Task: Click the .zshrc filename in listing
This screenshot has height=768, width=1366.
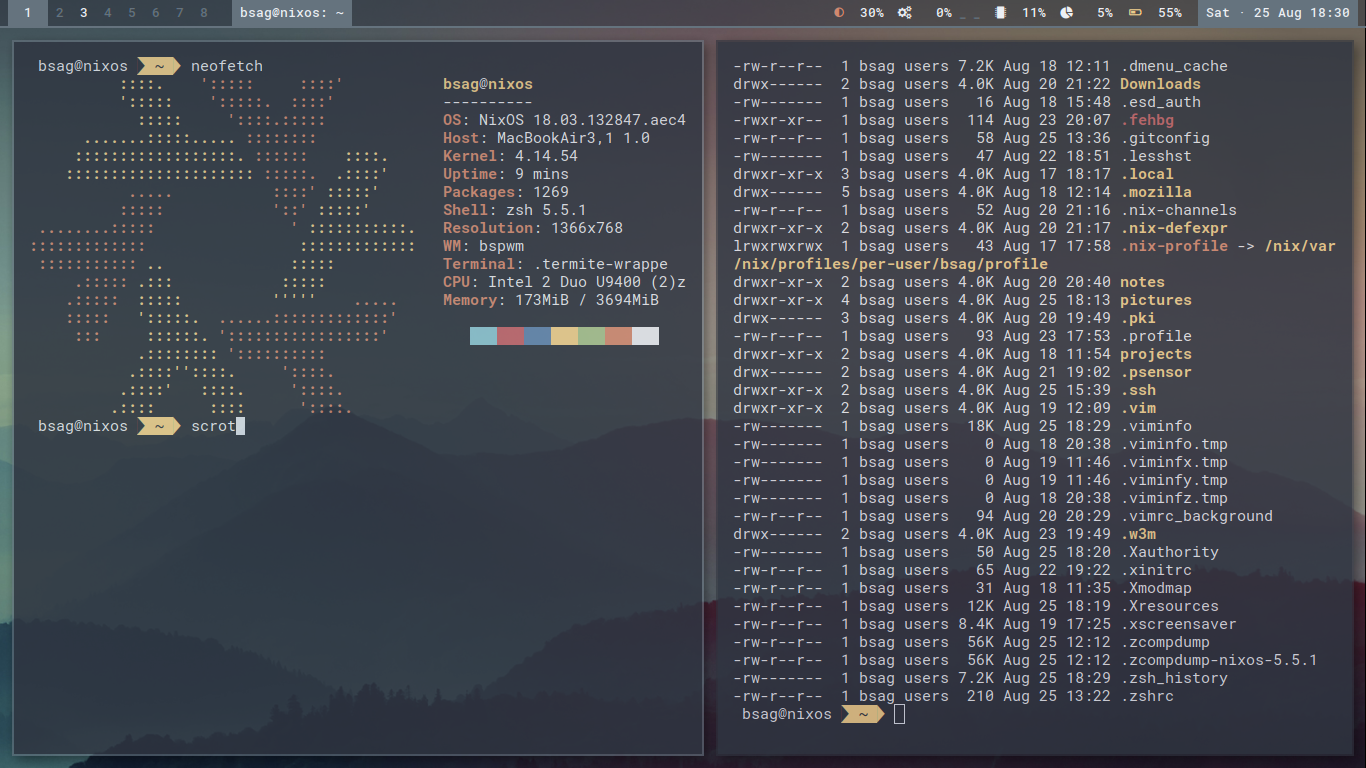Action: tap(1147, 696)
